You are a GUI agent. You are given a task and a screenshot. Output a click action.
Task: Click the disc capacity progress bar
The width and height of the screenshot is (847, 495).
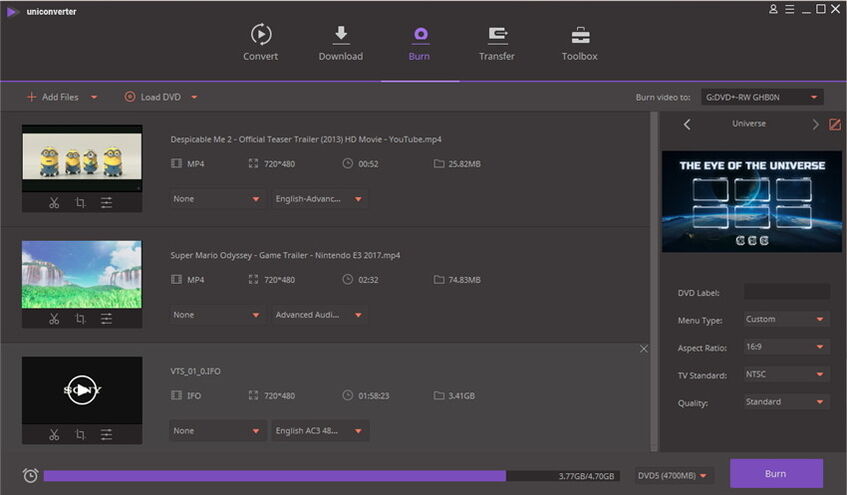click(x=332, y=476)
